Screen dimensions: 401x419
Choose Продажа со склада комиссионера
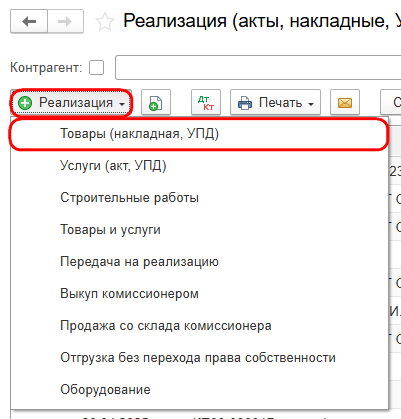tap(199, 326)
